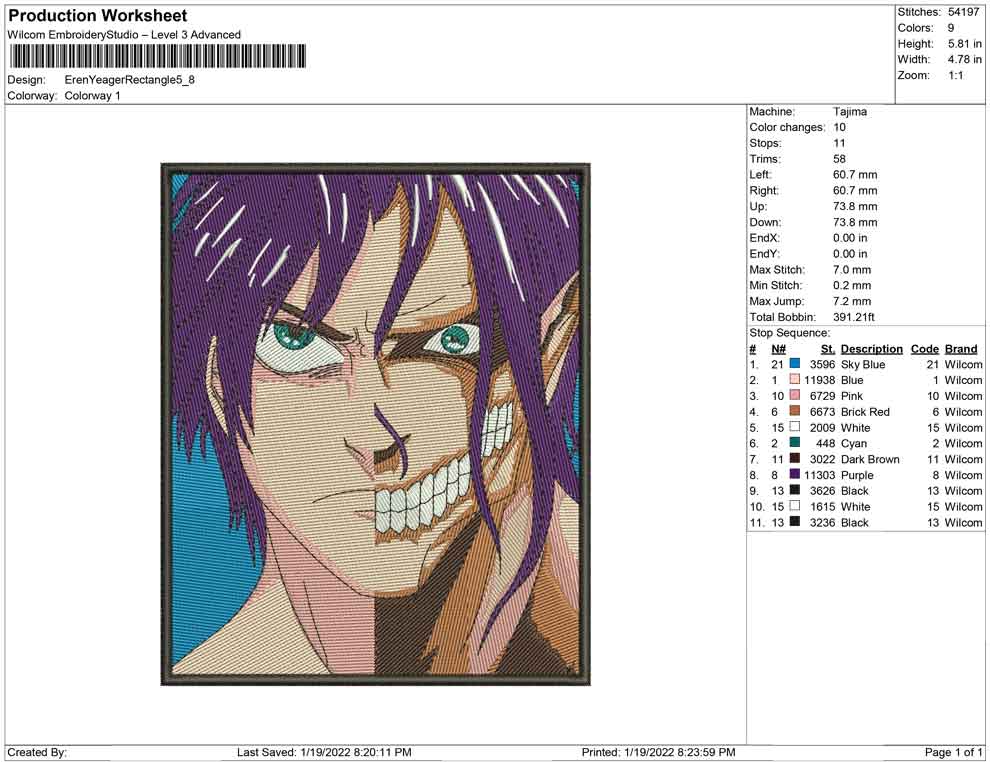This screenshot has height=762, width=990.
Task: Click the embroidery design preview image
Action: click(x=376, y=424)
